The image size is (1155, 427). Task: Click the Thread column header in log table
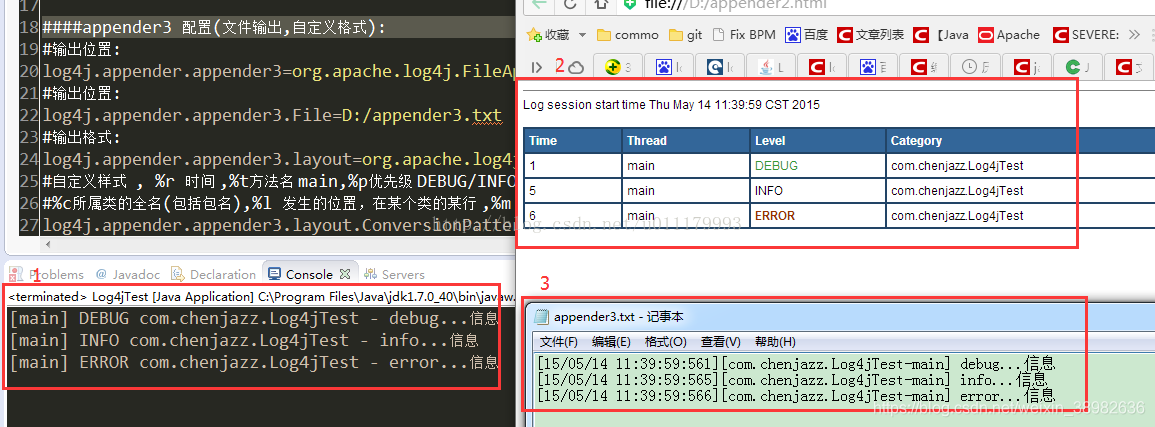pyautogui.click(x=687, y=141)
